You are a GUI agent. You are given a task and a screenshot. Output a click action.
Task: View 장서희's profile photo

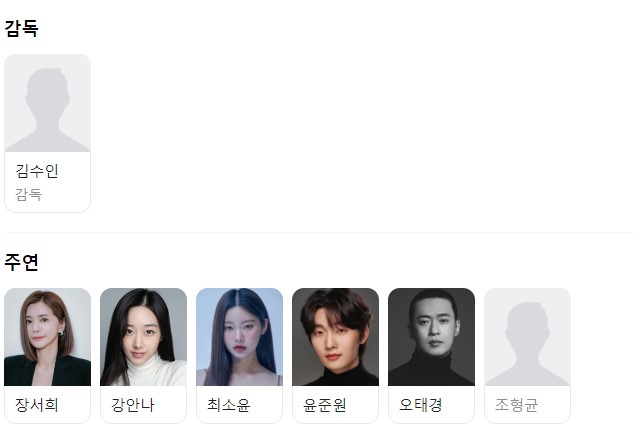pyautogui.click(x=48, y=337)
